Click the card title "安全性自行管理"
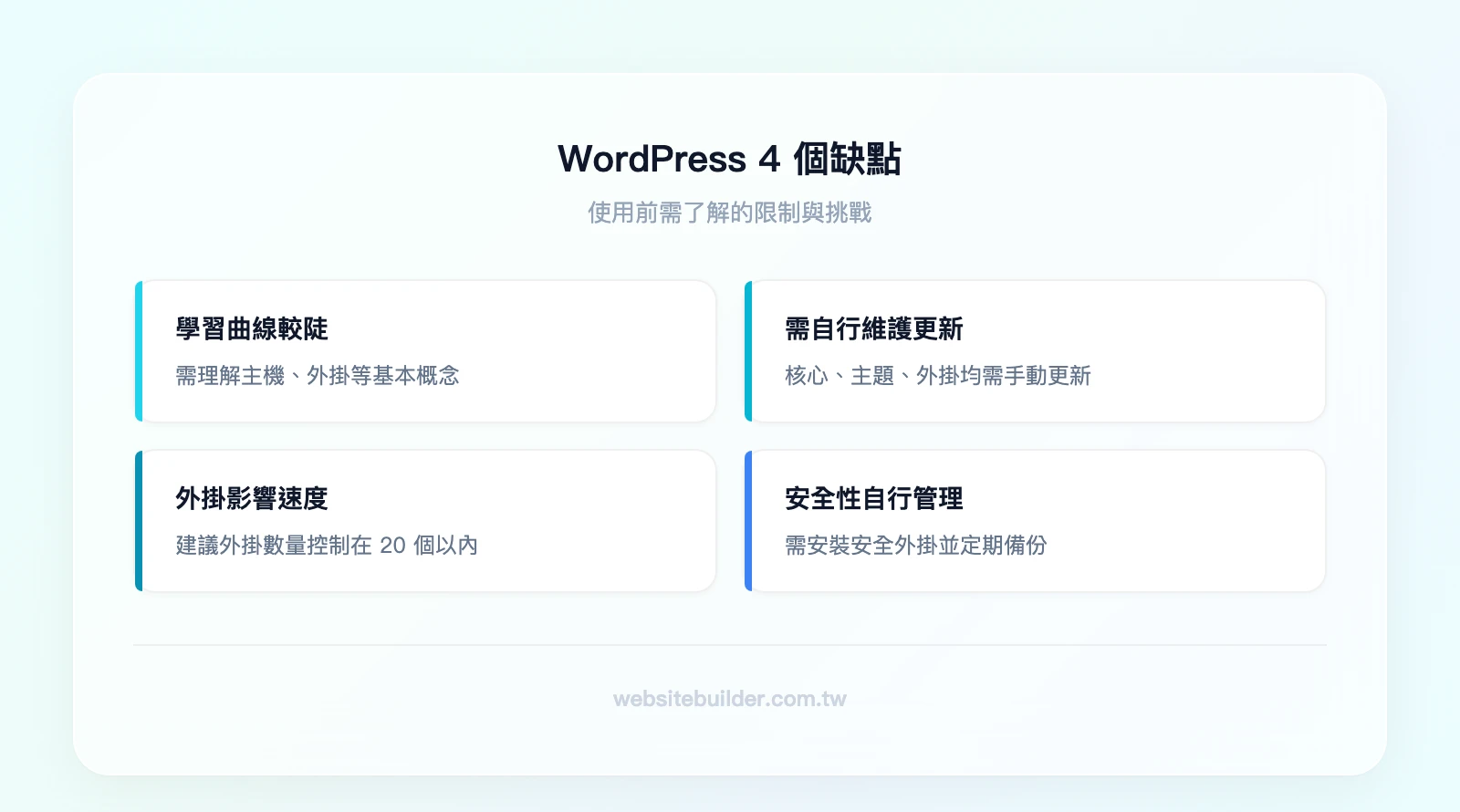Viewport: 1460px width, 812px height. [x=874, y=498]
